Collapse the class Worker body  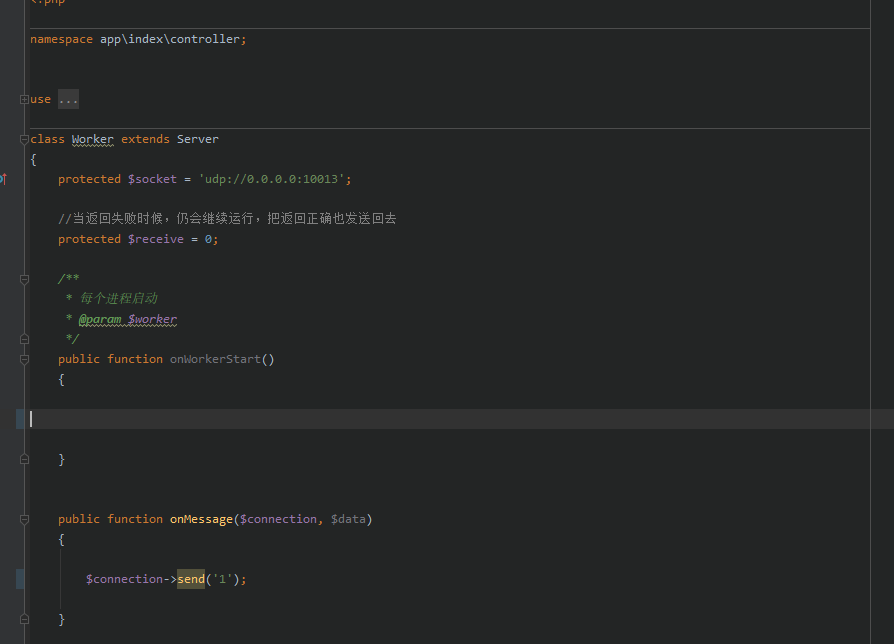coord(24,139)
